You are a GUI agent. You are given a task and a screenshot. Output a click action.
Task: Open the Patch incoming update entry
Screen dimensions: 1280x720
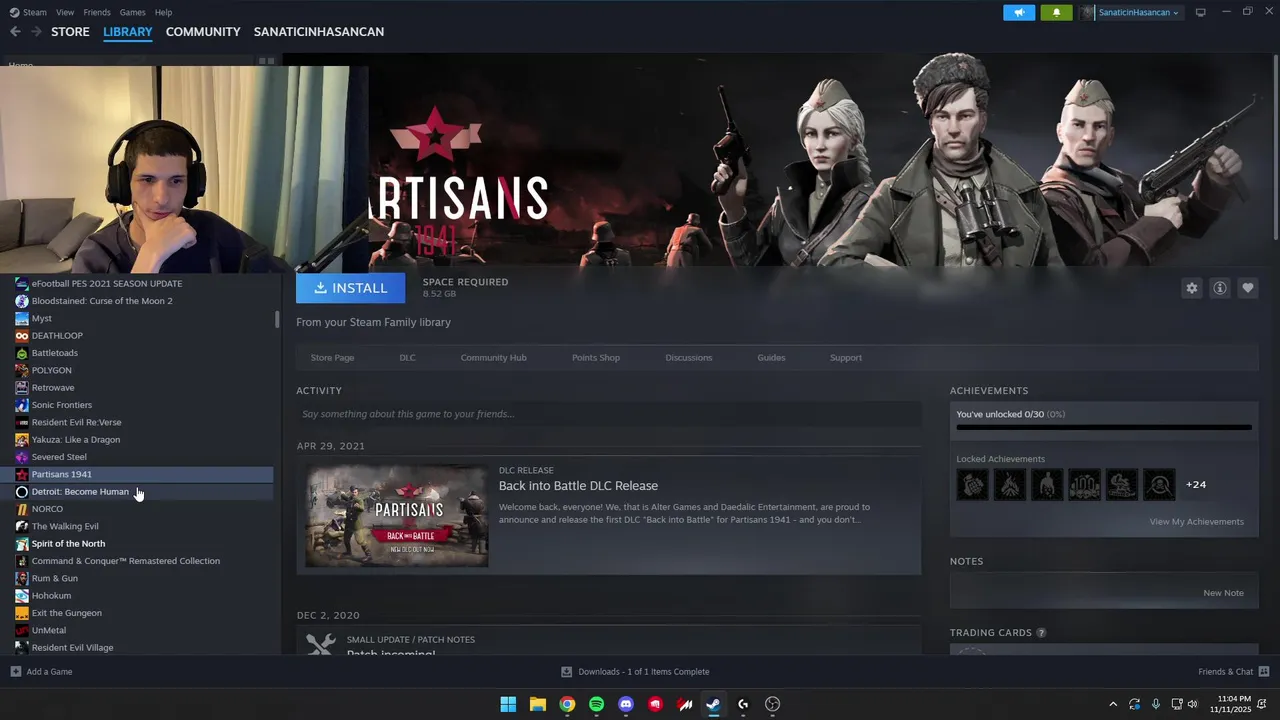(608, 641)
